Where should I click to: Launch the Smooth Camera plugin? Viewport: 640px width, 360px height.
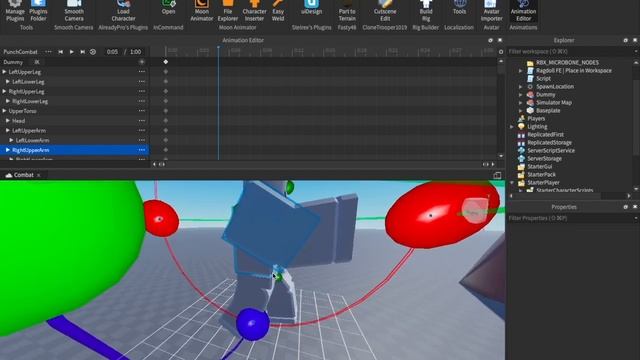pyautogui.click(x=74, y=11)
